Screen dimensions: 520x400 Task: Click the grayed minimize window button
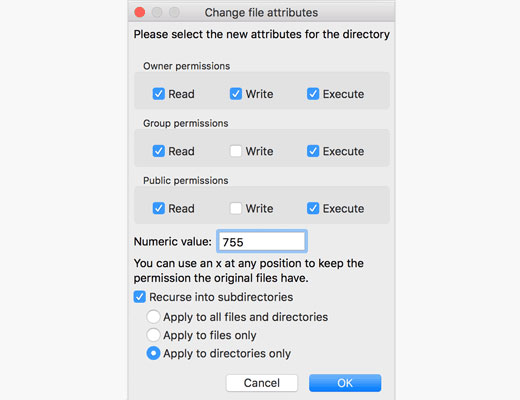pos(157,12)
